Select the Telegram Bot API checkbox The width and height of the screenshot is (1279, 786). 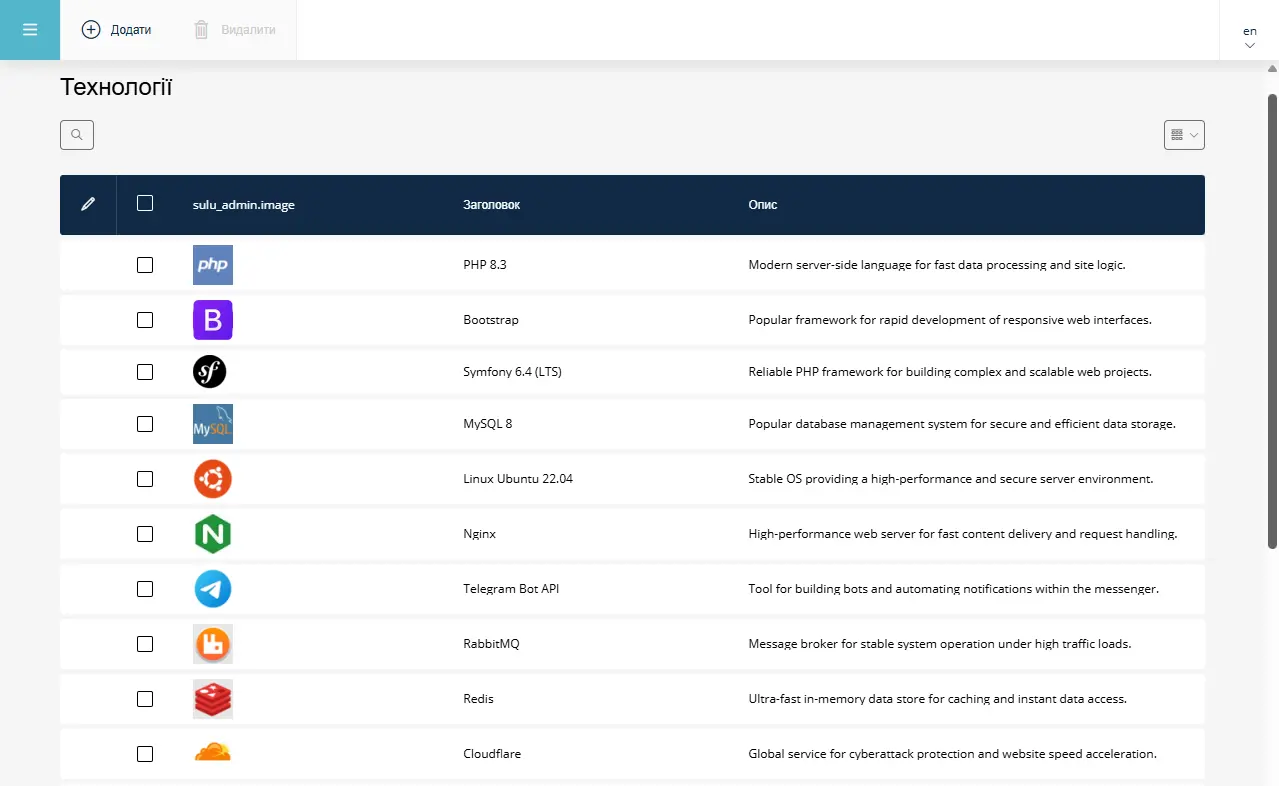145,589
